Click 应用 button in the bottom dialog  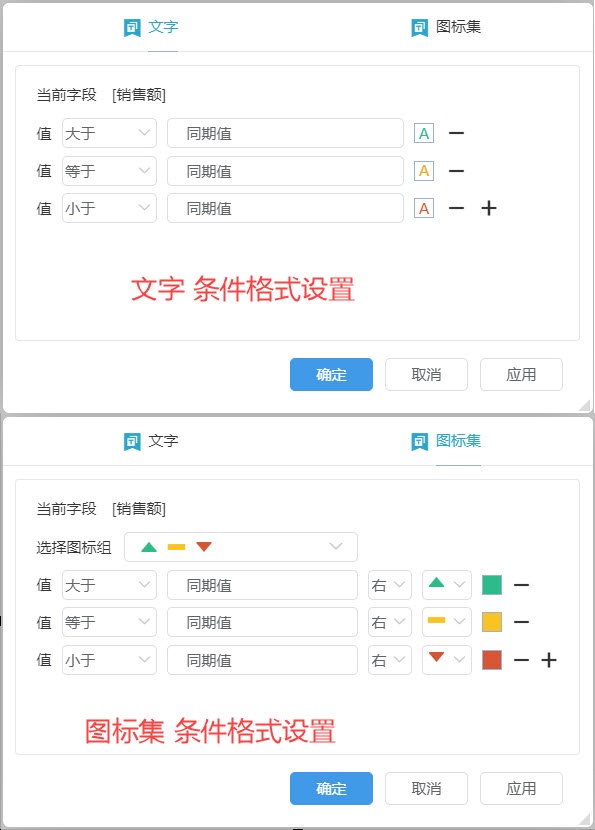tap(521, 789)
